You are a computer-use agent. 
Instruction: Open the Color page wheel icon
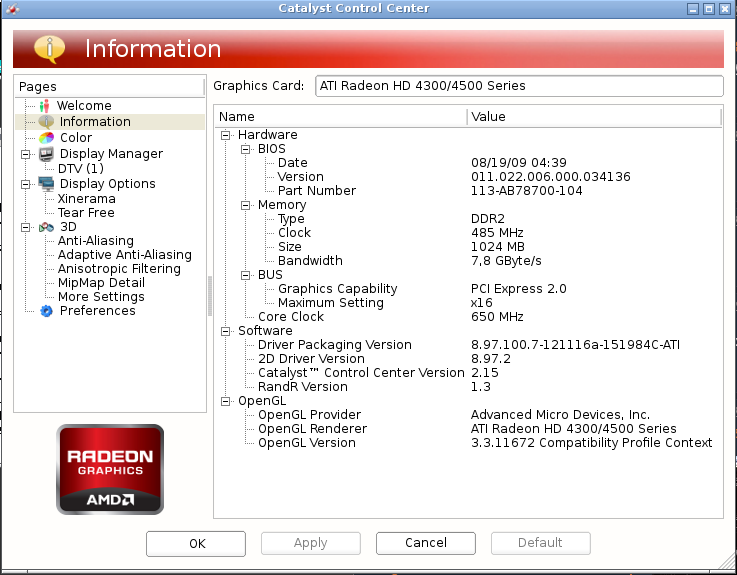pos(46,138)
